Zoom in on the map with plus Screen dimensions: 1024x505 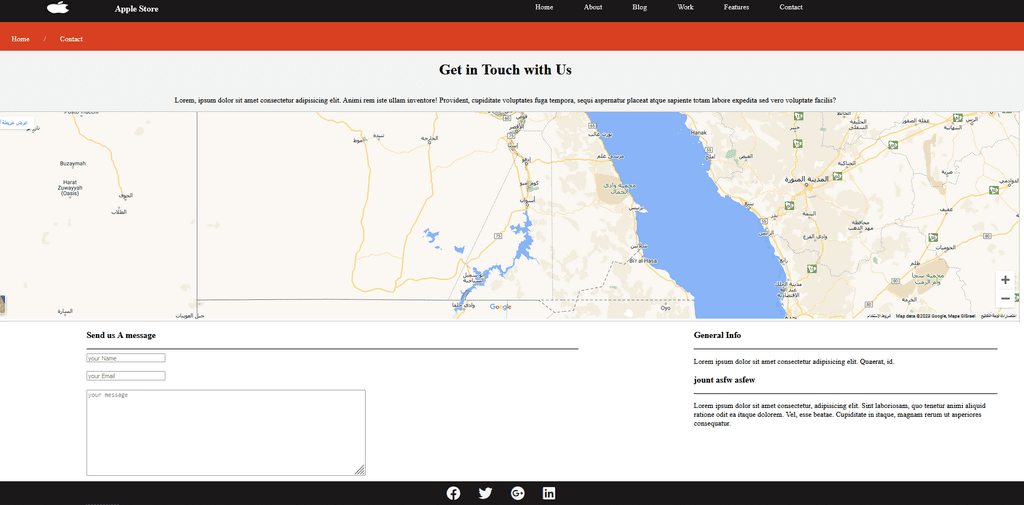pos(1005,280)
